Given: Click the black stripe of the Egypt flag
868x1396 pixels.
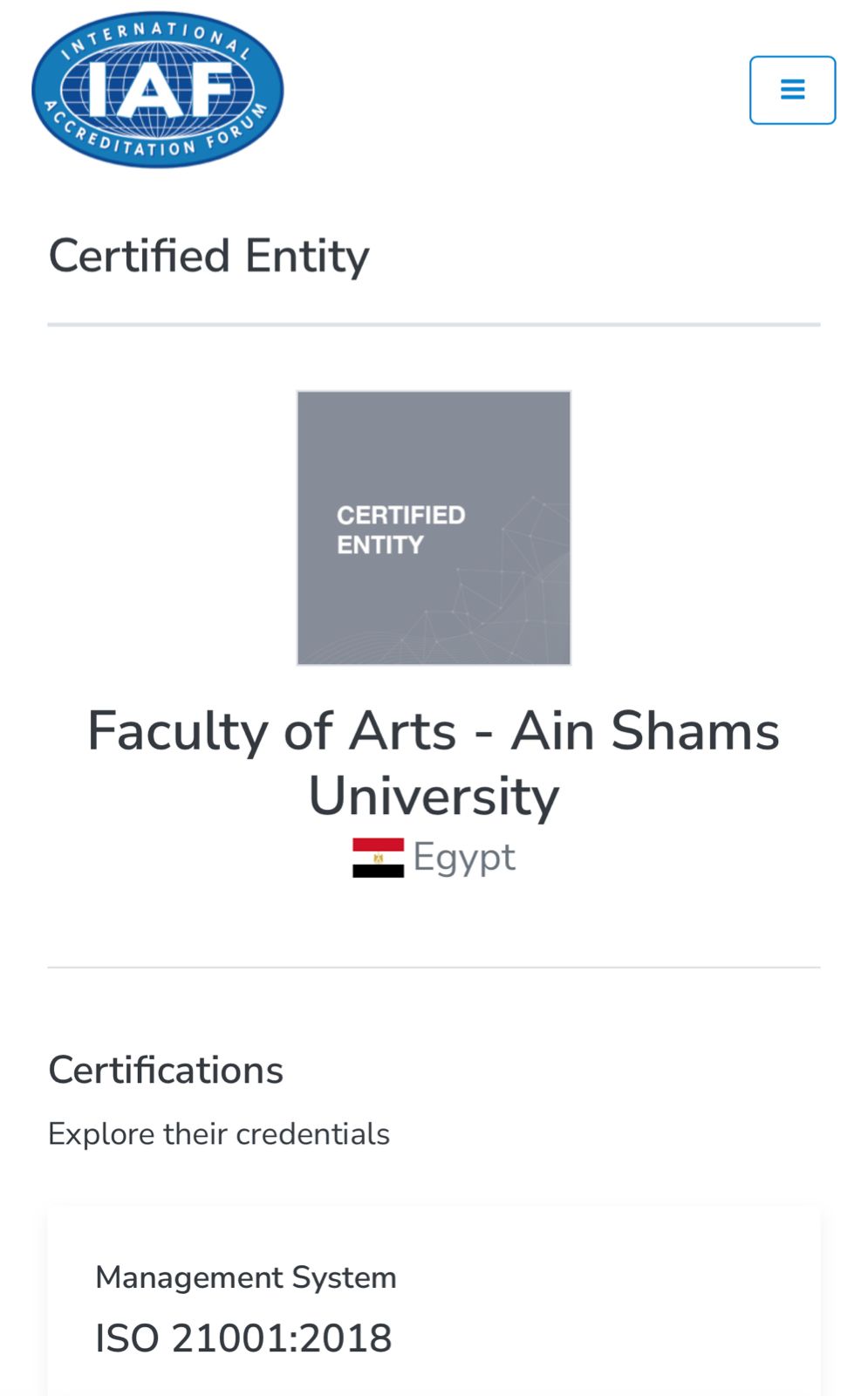Looking at the screenshot, I should coord(378,871).
